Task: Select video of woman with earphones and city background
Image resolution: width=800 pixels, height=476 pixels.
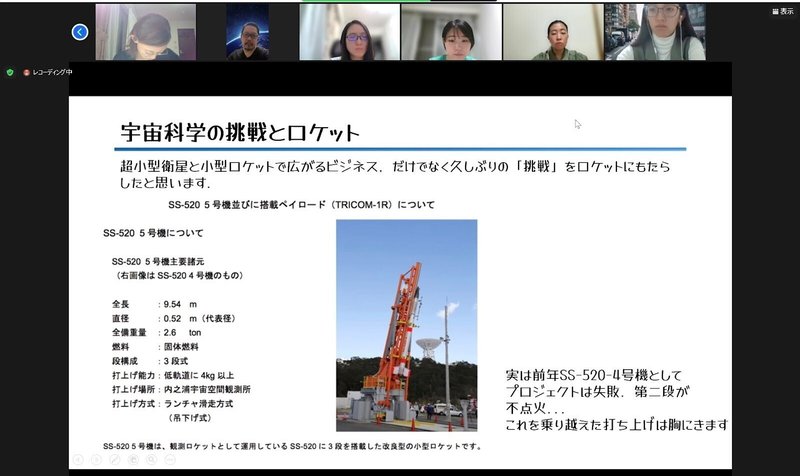Action: (656, 32)
